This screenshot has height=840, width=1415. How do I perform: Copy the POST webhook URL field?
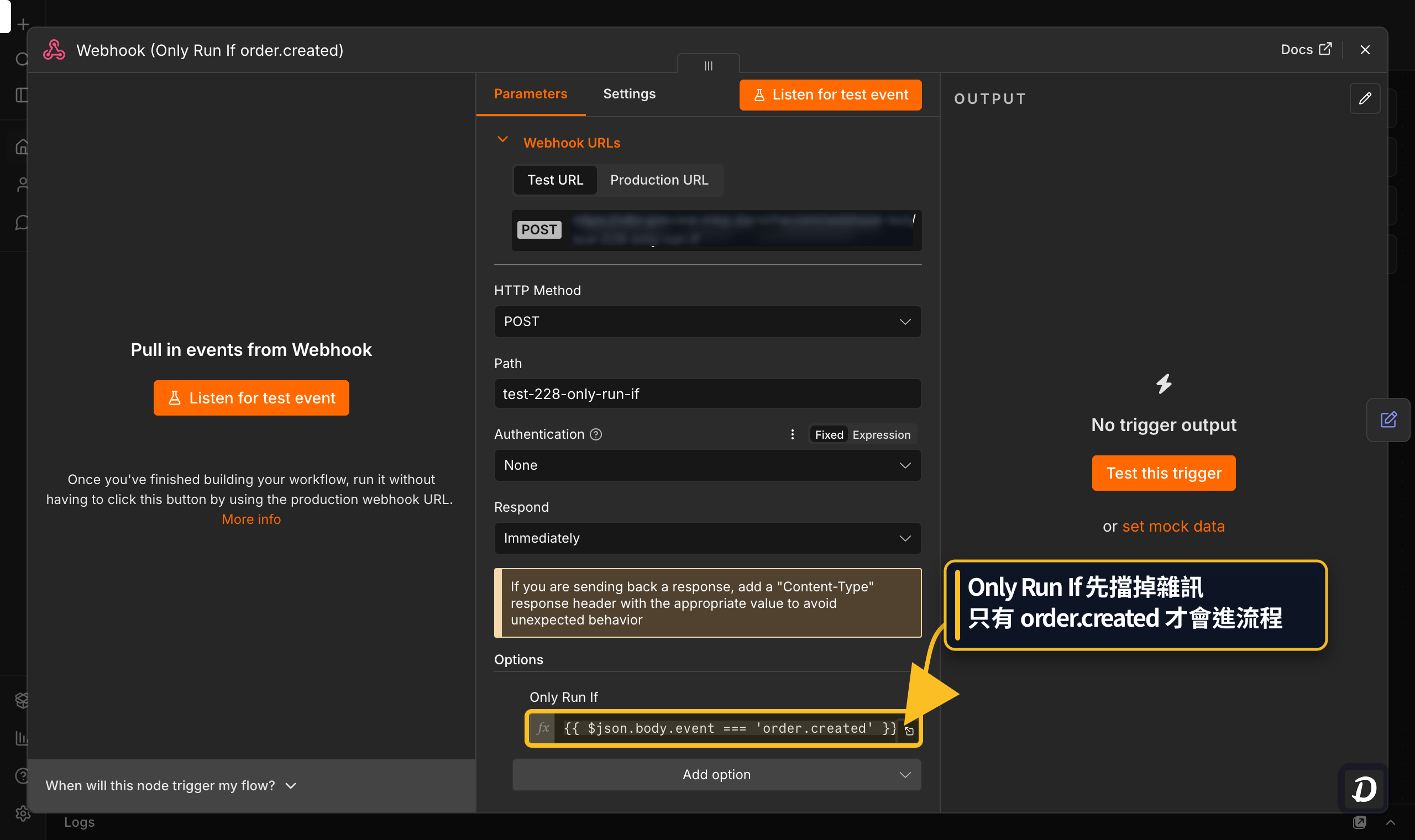(716, 230)
